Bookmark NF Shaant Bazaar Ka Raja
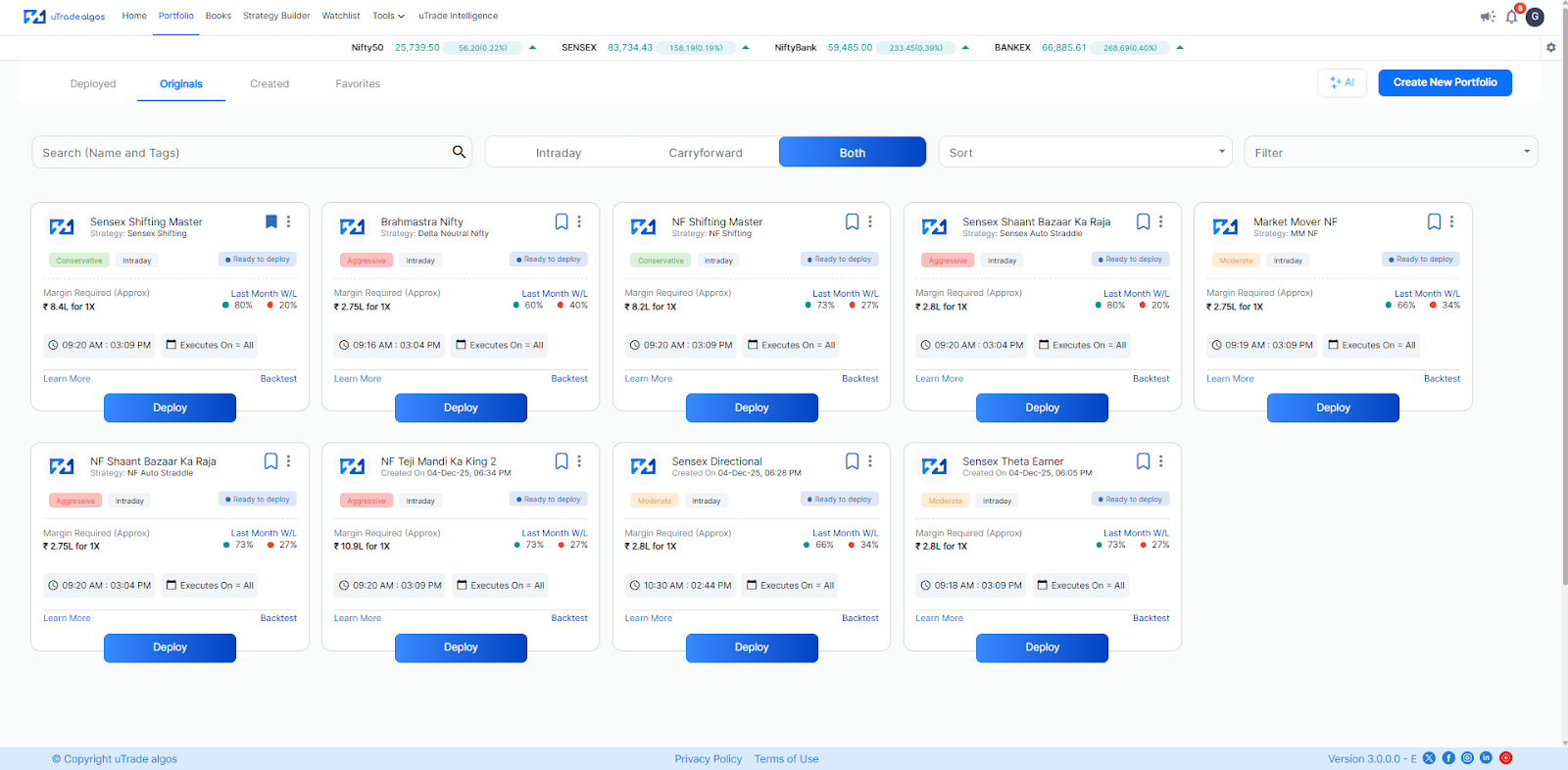 [271, 460]
